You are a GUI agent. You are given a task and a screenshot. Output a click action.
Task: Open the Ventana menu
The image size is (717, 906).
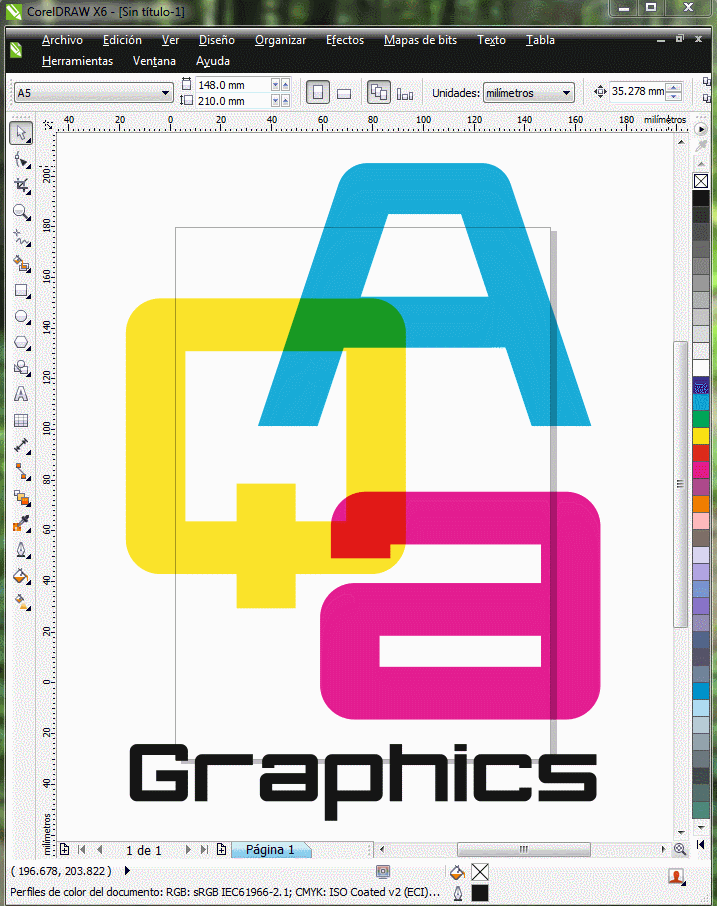(x=154, y=61)
